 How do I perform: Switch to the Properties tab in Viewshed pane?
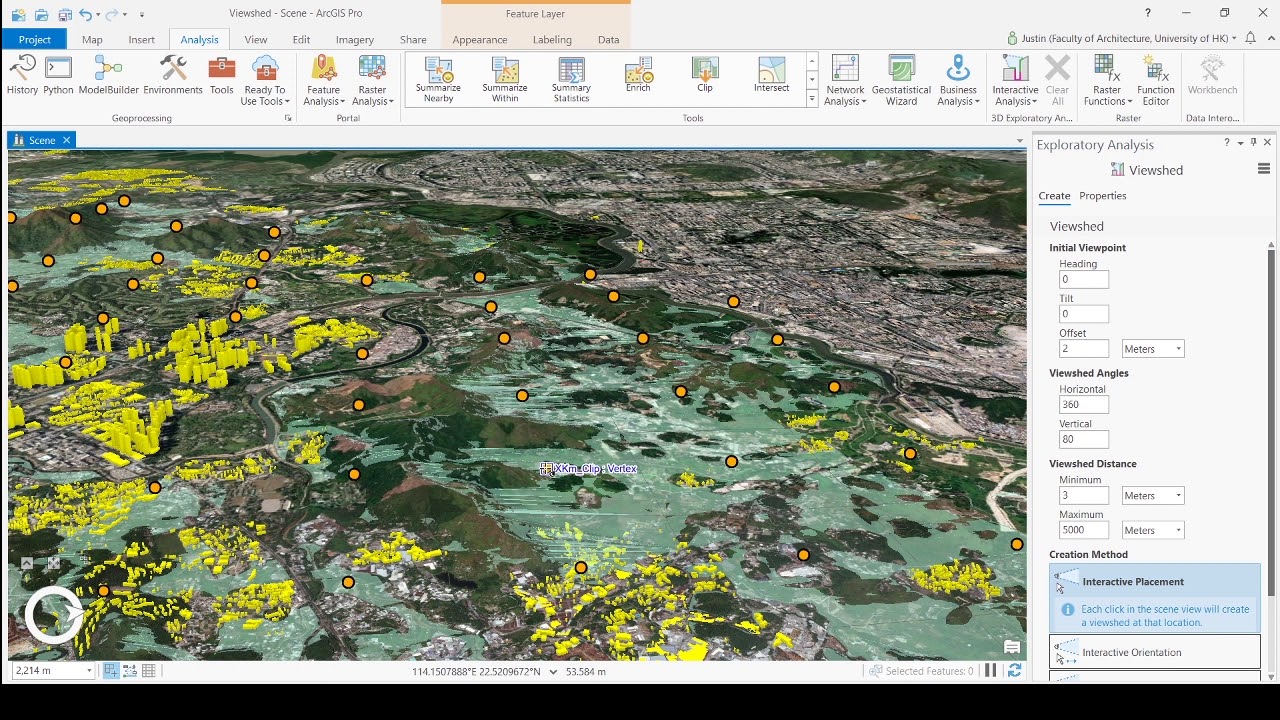(1102, 196)
